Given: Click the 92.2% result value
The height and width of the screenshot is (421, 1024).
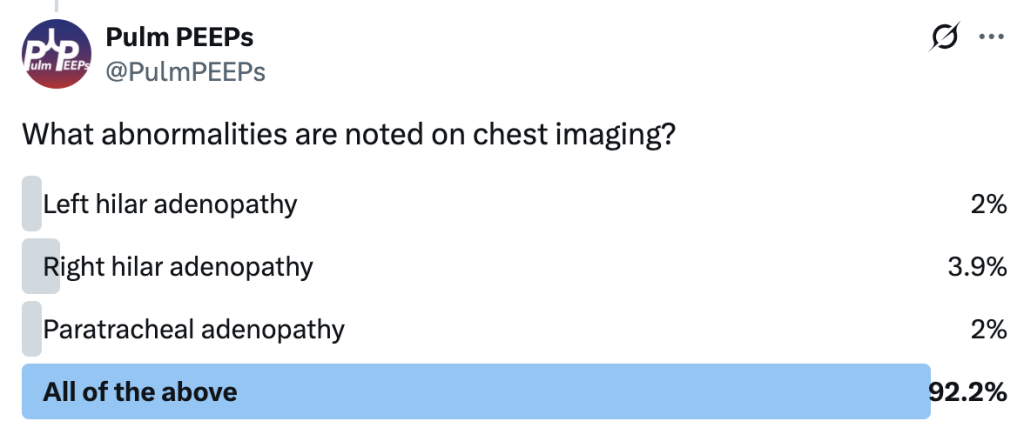Looking at the screenshot, I should pos(966,391).
